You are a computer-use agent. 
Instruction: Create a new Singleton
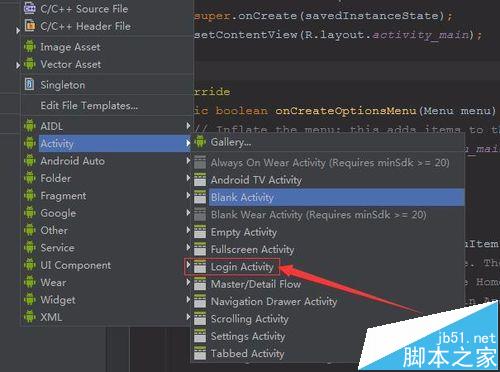pyautogui.click(x=107, y=85)
